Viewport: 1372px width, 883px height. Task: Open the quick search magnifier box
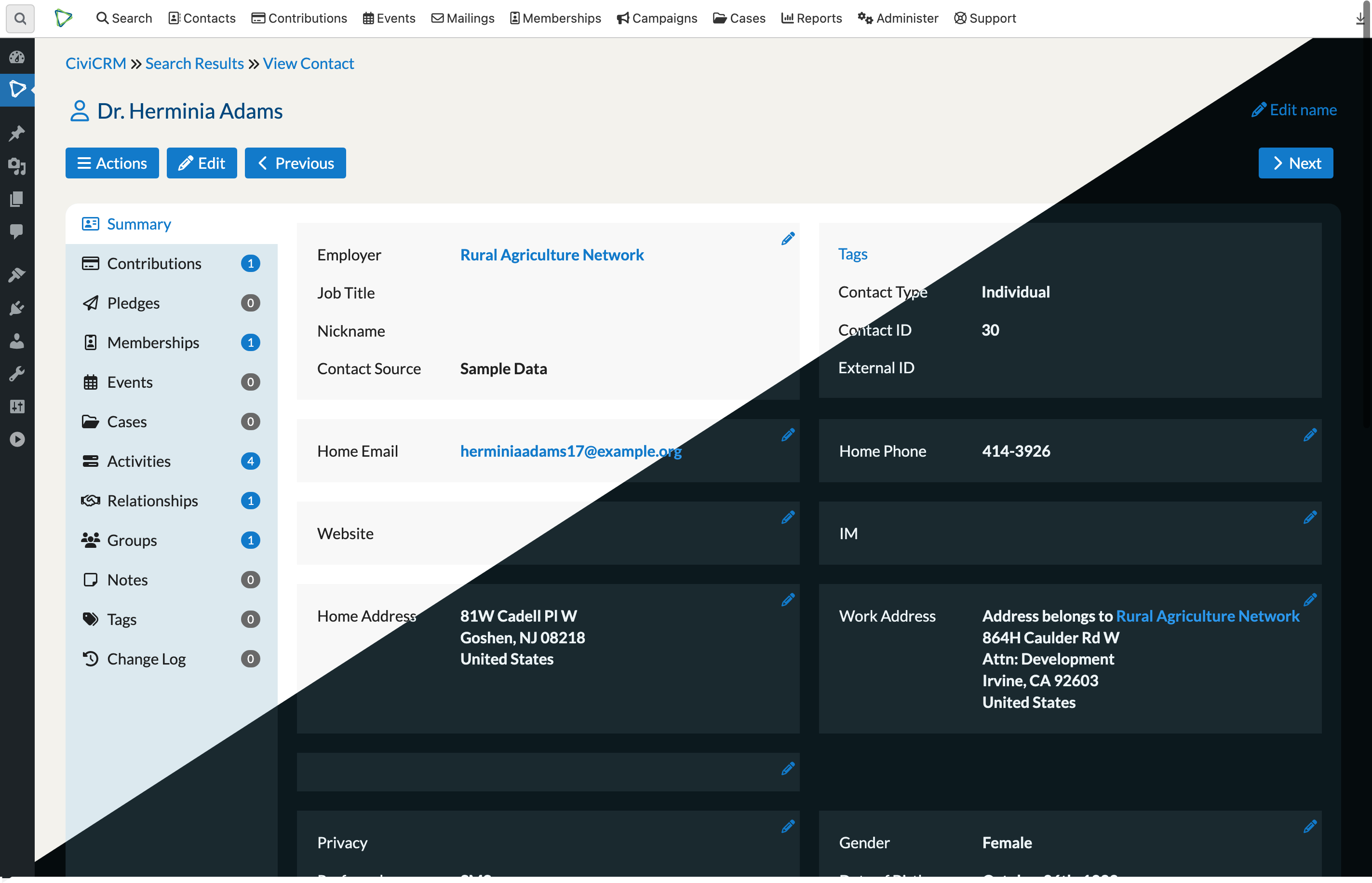point(20,18)
